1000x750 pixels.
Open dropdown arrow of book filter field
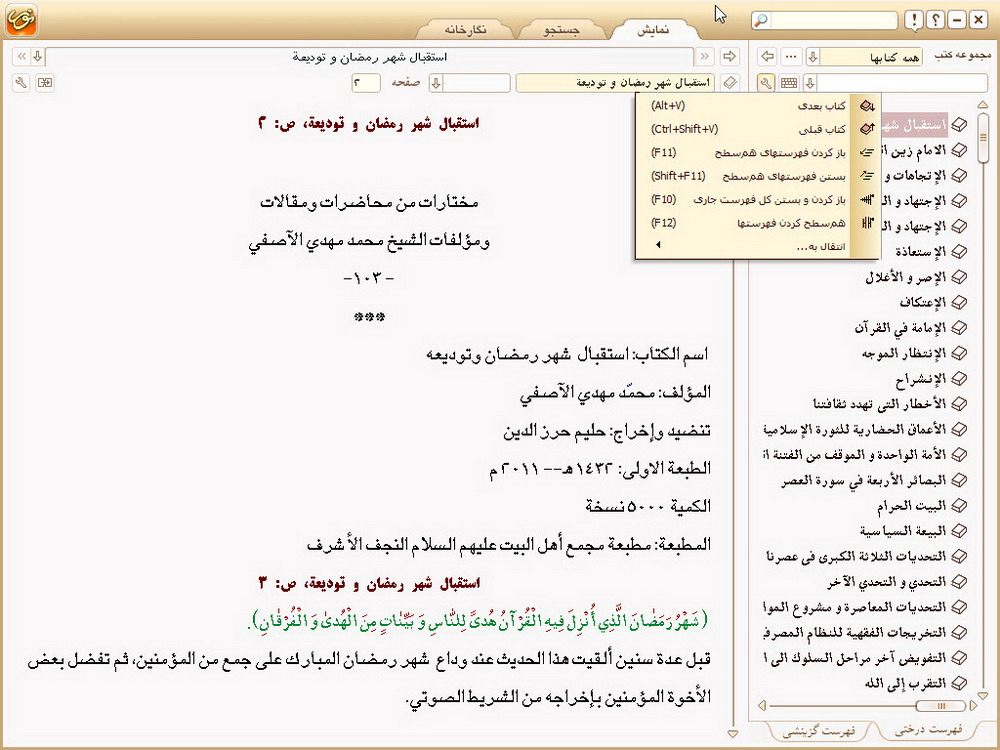click(x=811, y=83)
